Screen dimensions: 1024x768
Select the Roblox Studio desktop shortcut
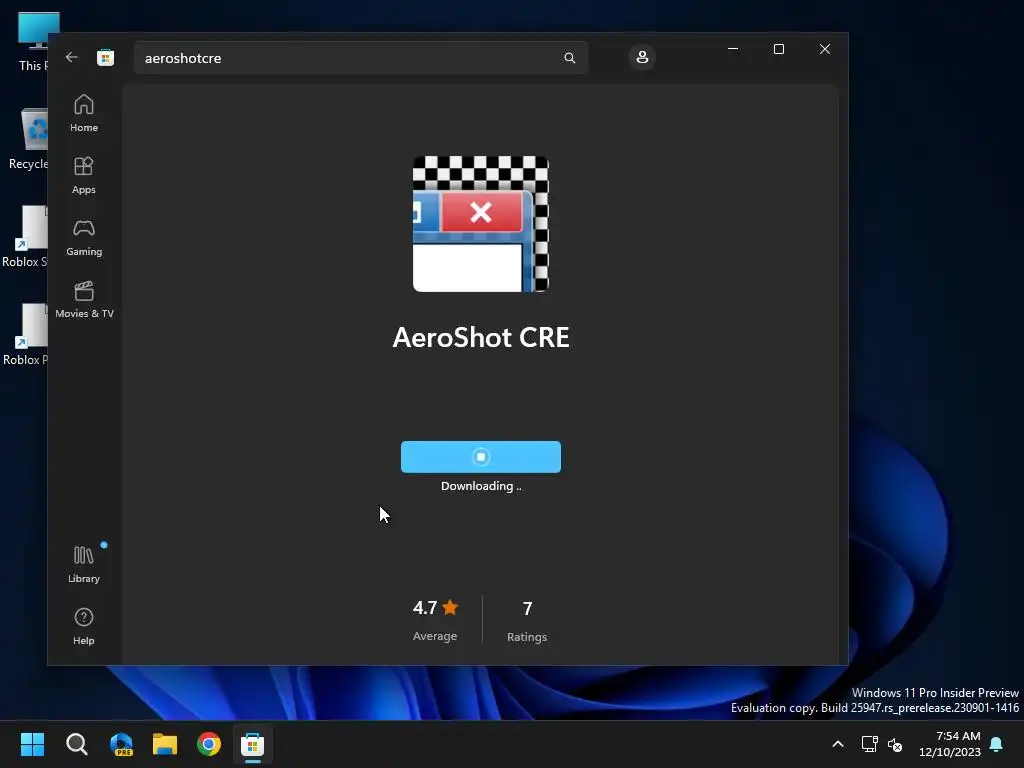point(25,236)
